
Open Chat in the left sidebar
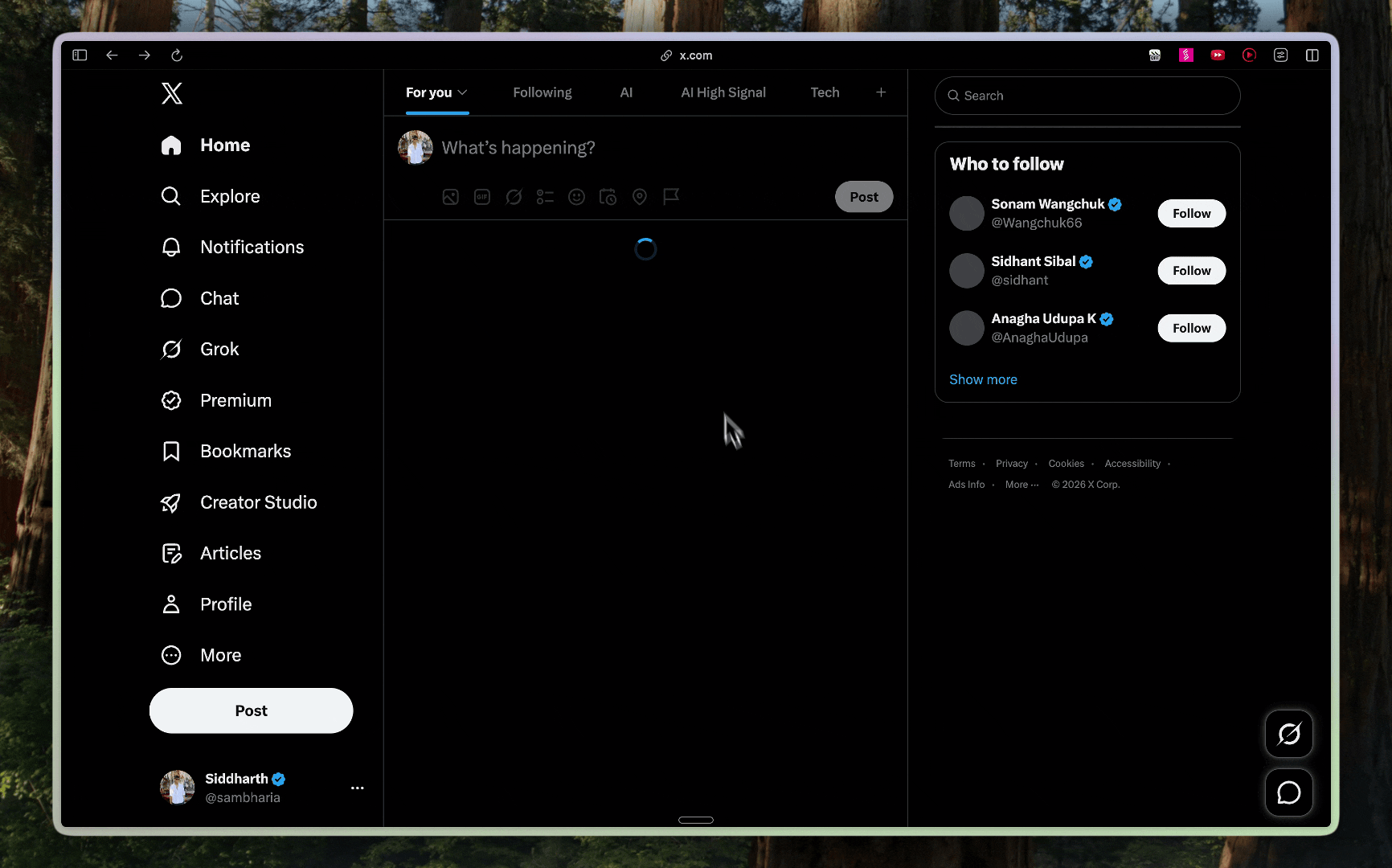pos(200,298)
